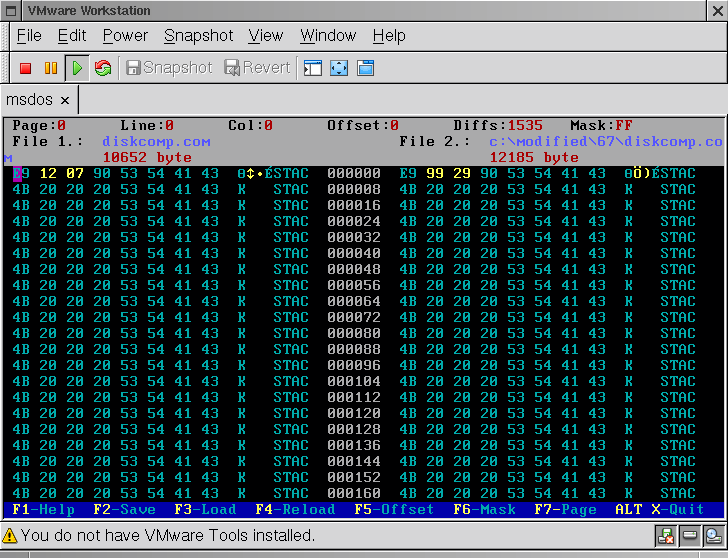This screenshot has height=558, width=728.
Task: Click the yellow byte 12 in file 1
Action: [48, 174]
